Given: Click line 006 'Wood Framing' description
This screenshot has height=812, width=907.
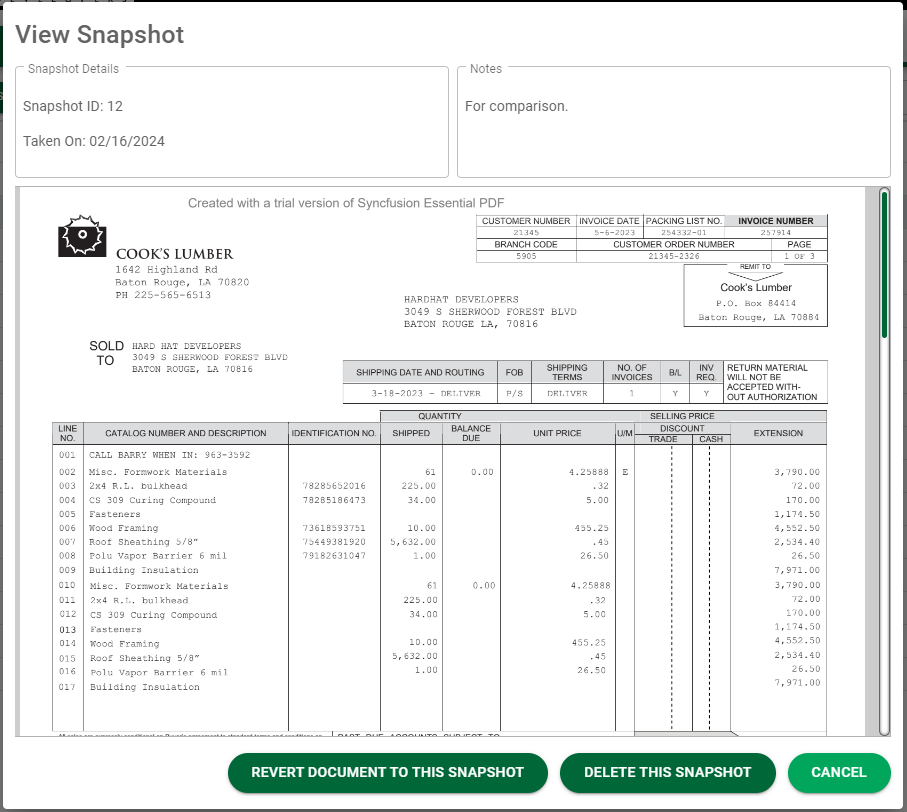Looking at the screenshot, I should click(x=123, y=528).
